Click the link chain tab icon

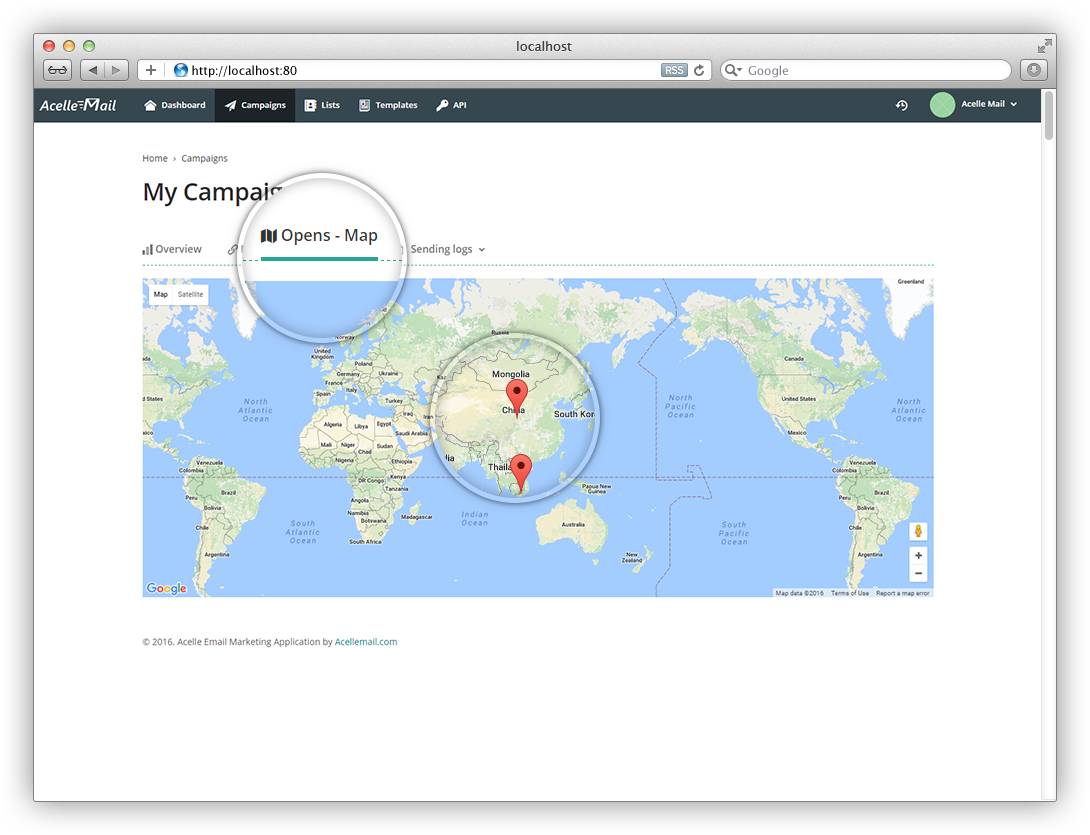(233, 250)
